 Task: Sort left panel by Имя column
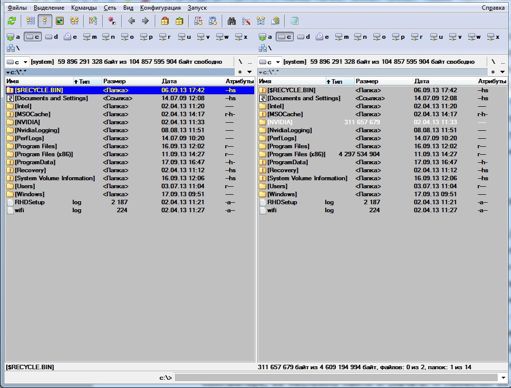(x=39, y=81)
